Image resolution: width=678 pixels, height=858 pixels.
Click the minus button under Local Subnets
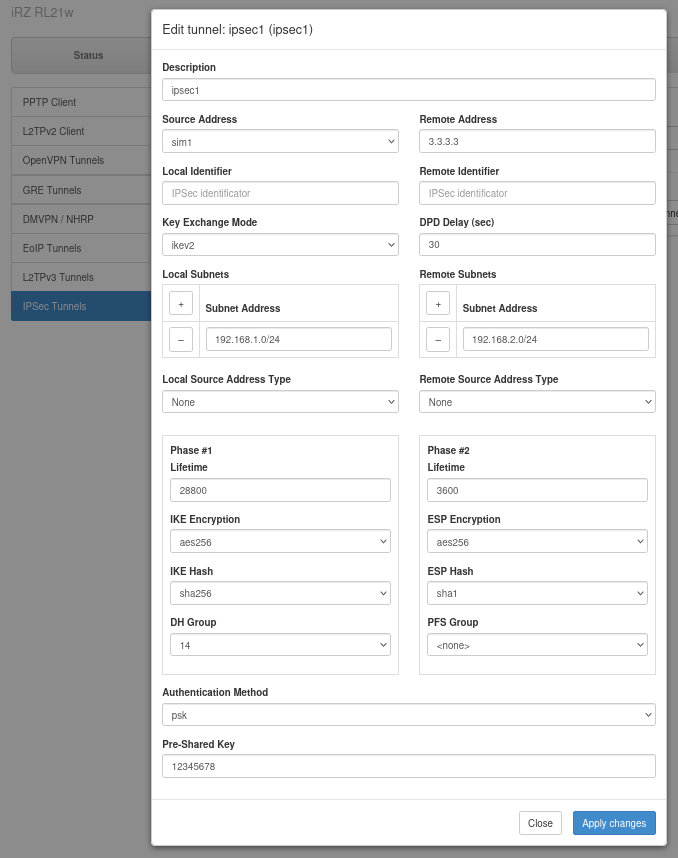181,340
